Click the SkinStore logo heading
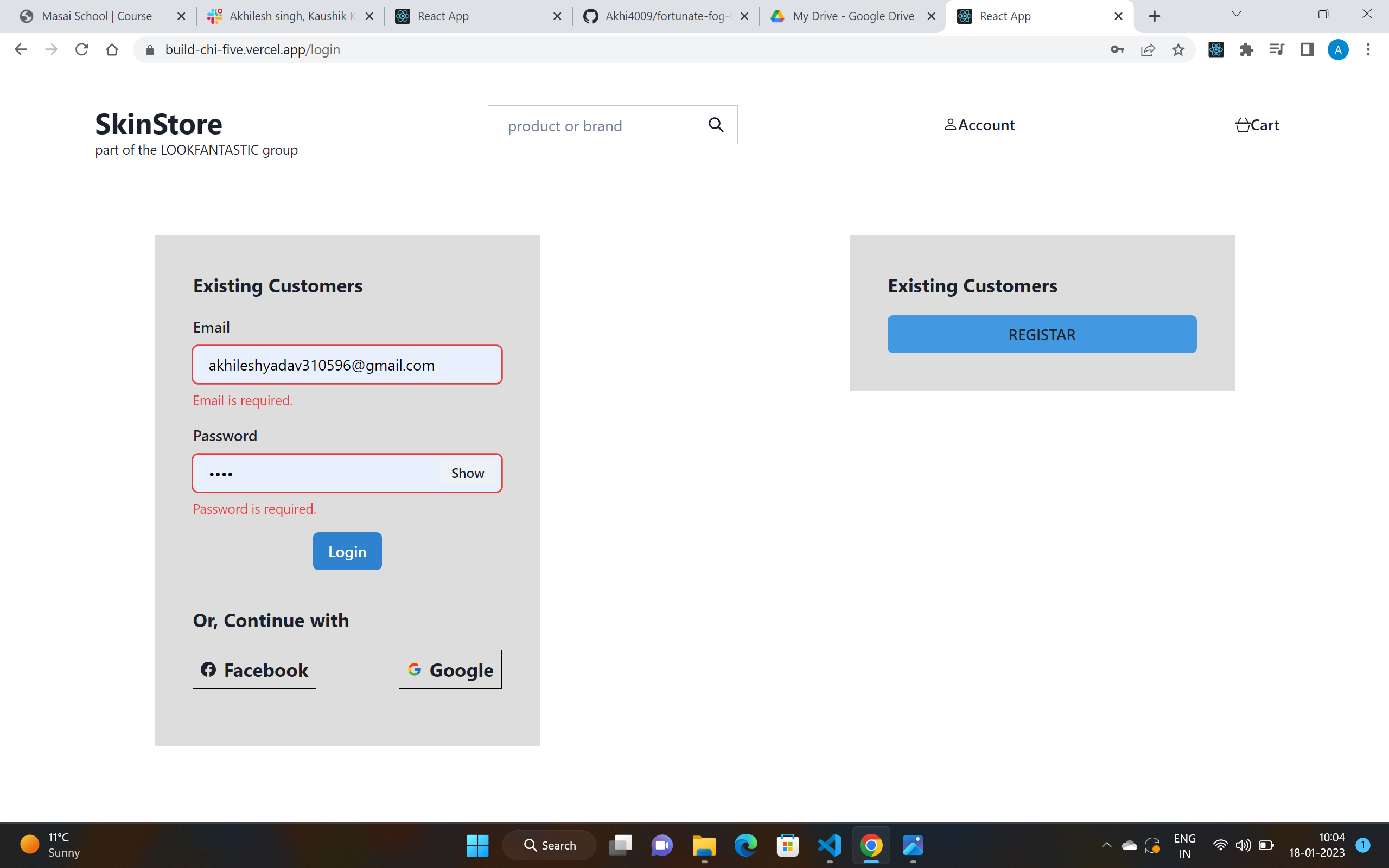Viewport: 1389px width, 868px height. [158, 124]
